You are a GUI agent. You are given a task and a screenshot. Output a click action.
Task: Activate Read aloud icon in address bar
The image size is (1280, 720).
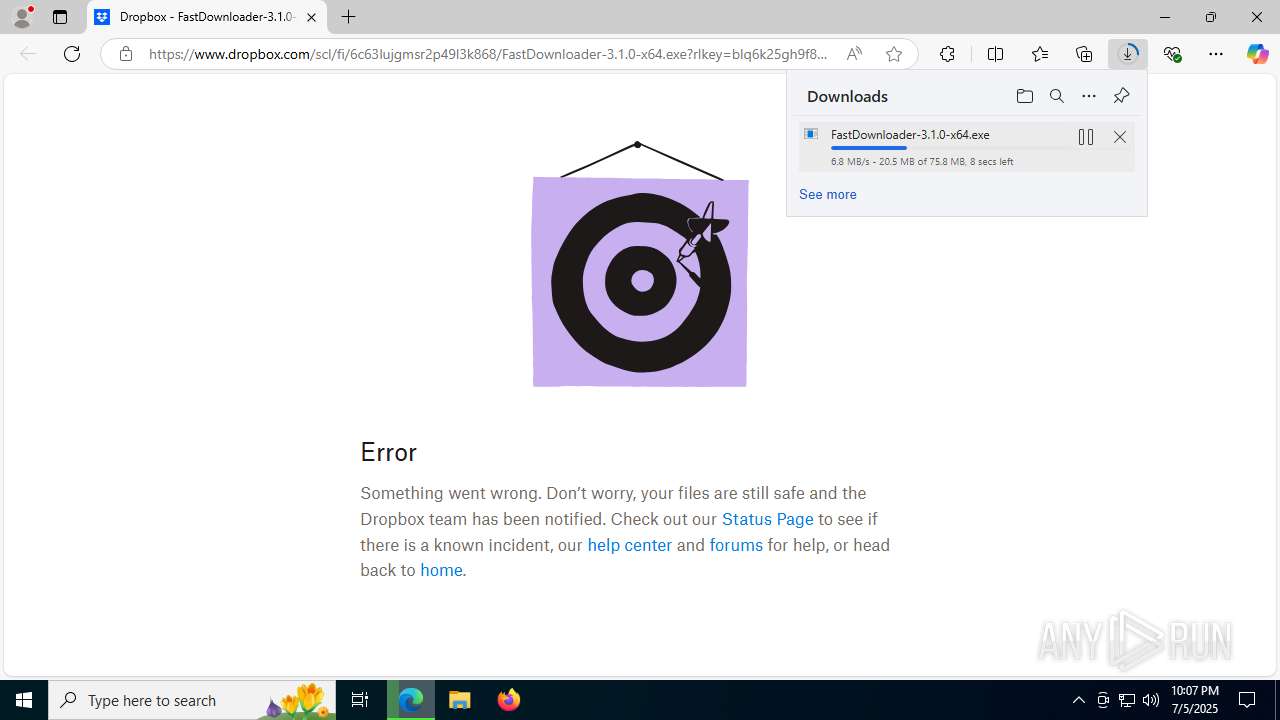854,54
